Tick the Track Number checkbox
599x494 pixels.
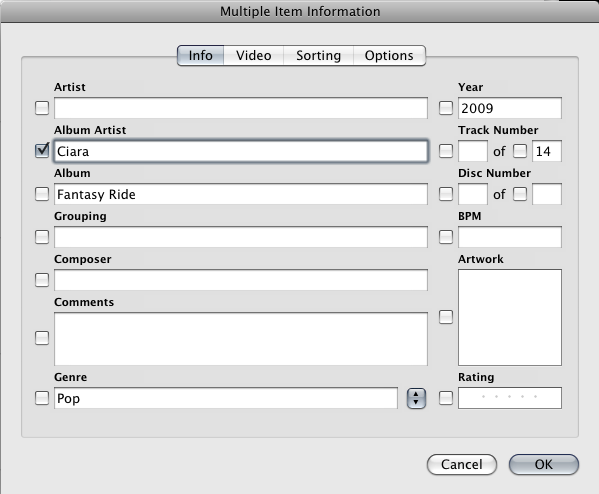click(446, 151)
